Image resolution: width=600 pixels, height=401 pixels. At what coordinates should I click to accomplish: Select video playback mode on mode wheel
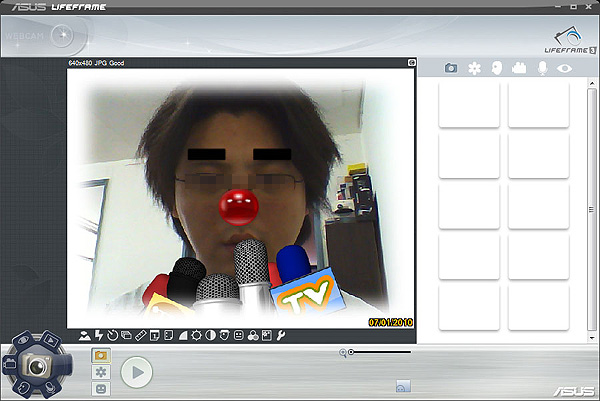(x=51, y=339)
